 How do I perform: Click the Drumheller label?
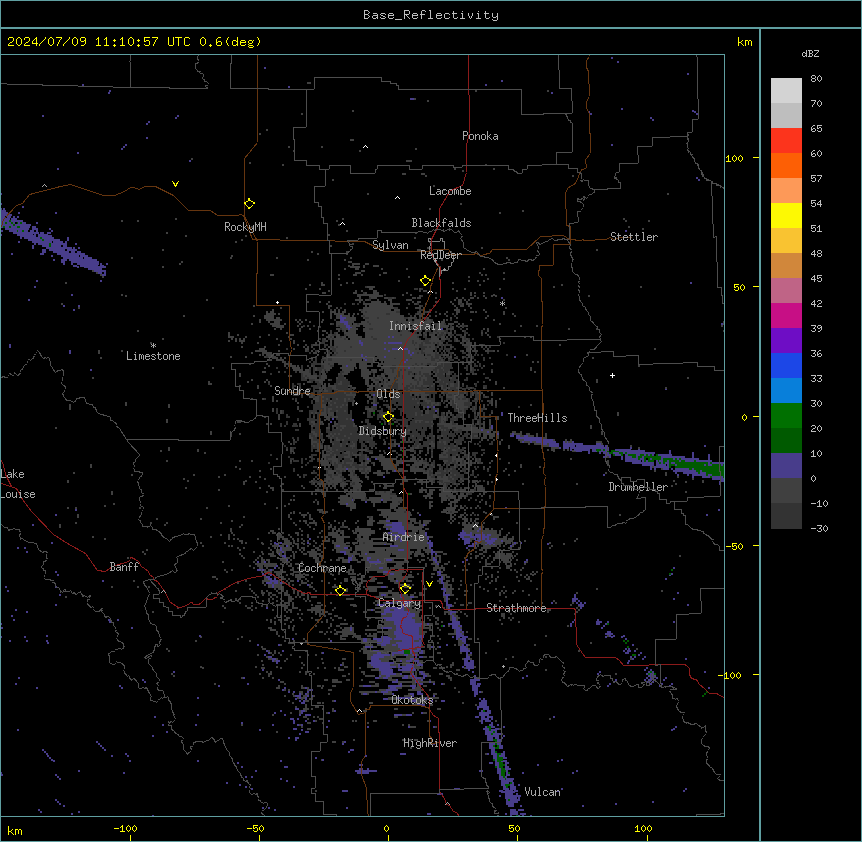point(638,487)
